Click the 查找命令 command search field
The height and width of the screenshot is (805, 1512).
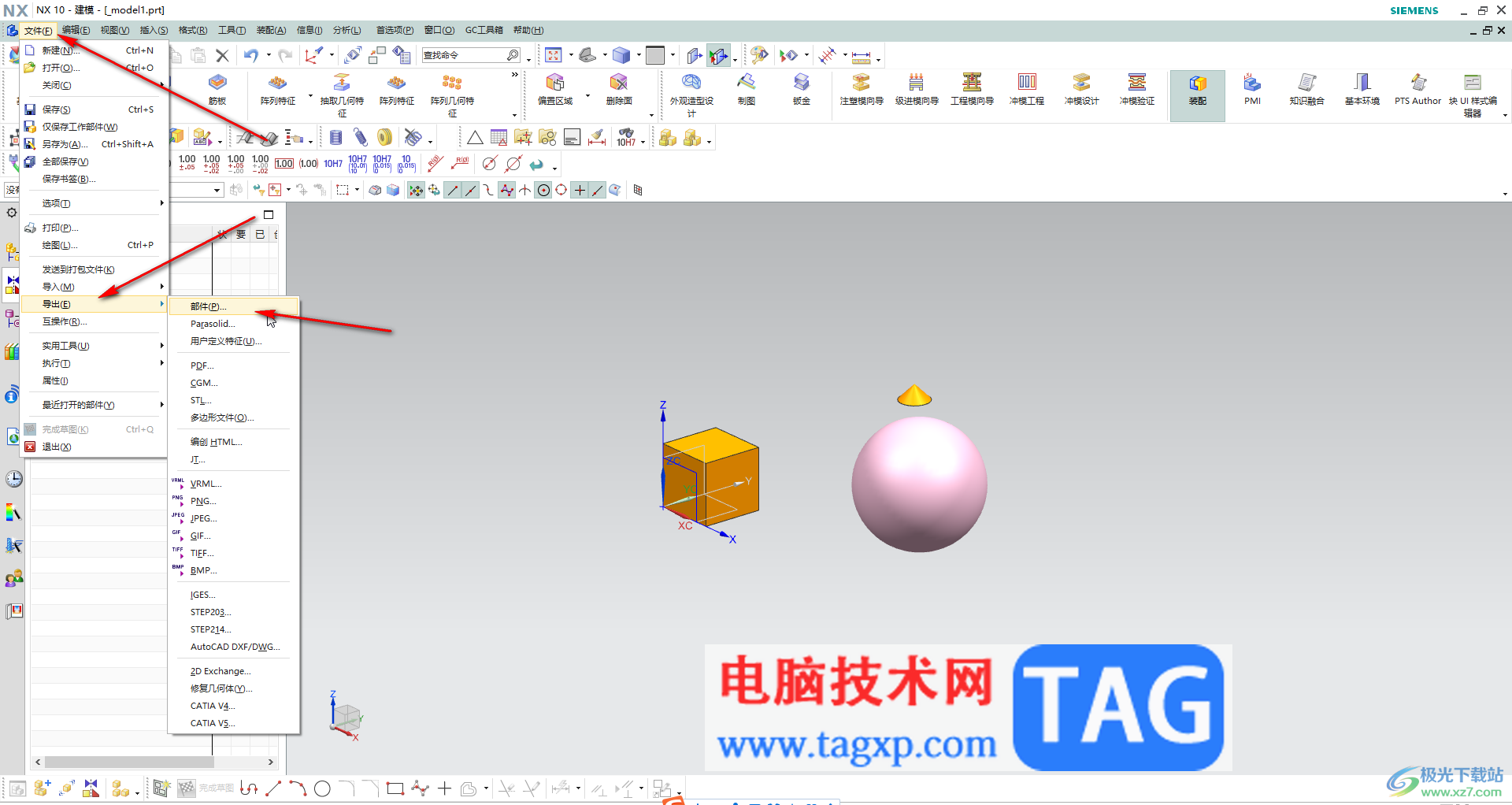point(472,55)
